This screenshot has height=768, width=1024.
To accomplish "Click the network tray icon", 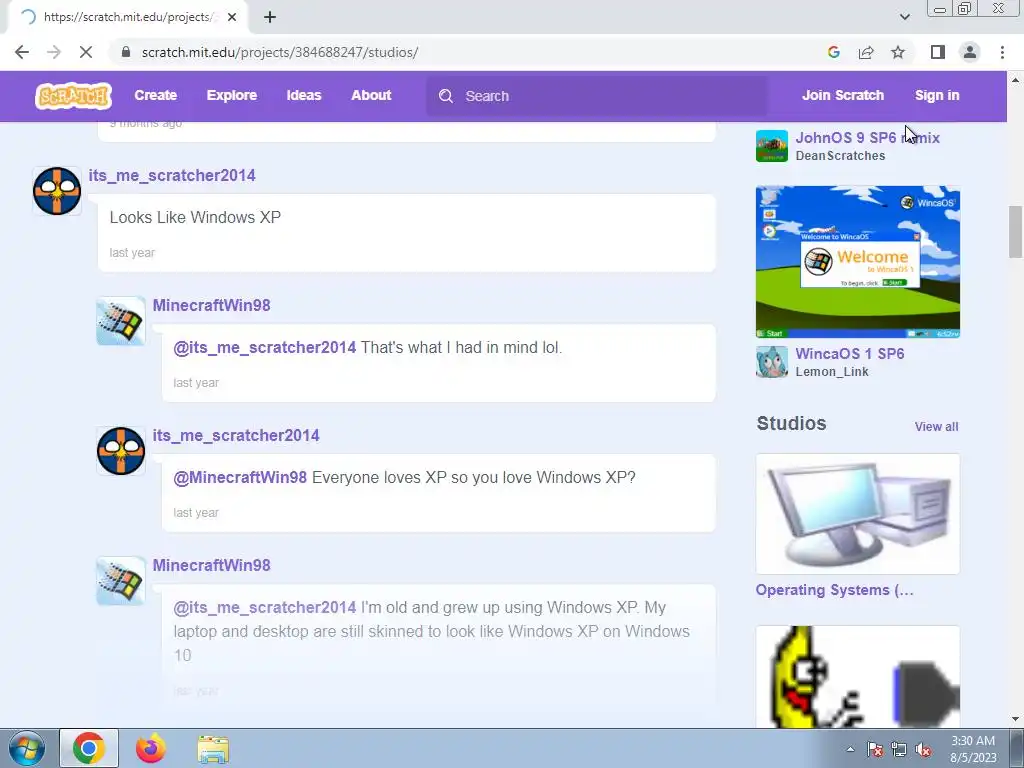I will [899, 750].
